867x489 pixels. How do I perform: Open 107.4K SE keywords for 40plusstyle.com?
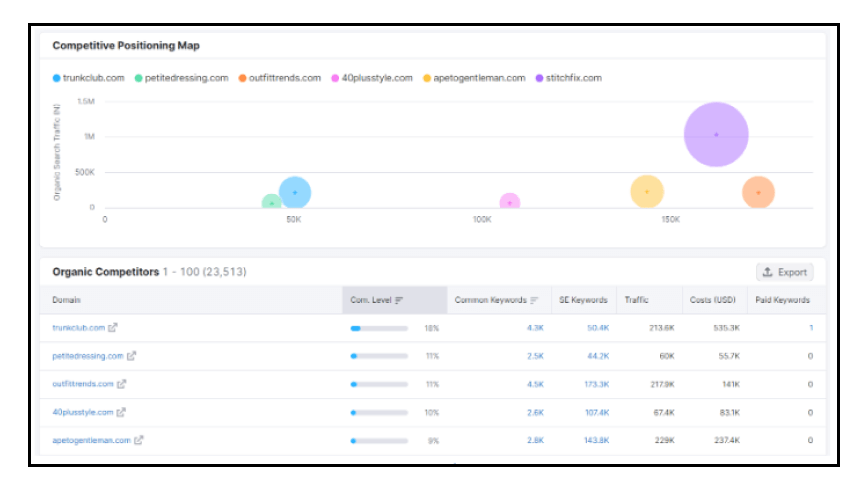coord(597,413)
